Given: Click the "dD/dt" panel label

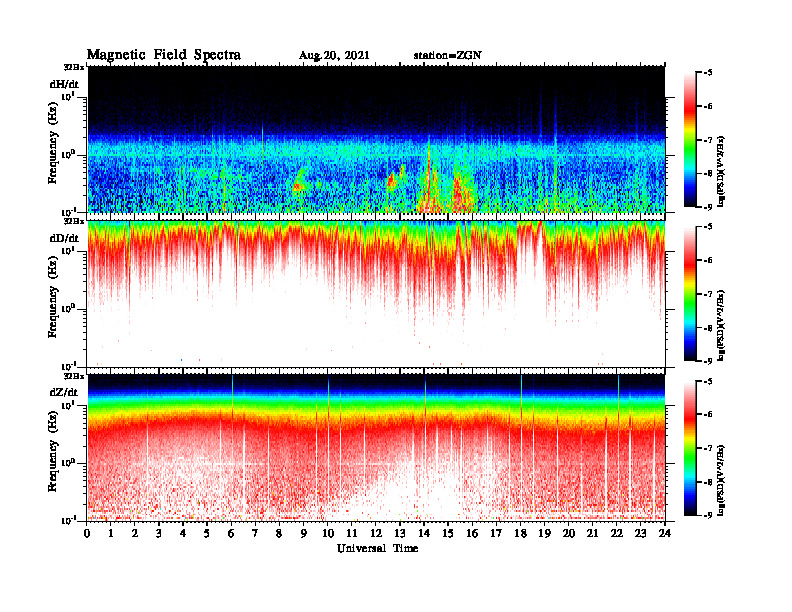Looking at the screenshot, I should point(64,238).
